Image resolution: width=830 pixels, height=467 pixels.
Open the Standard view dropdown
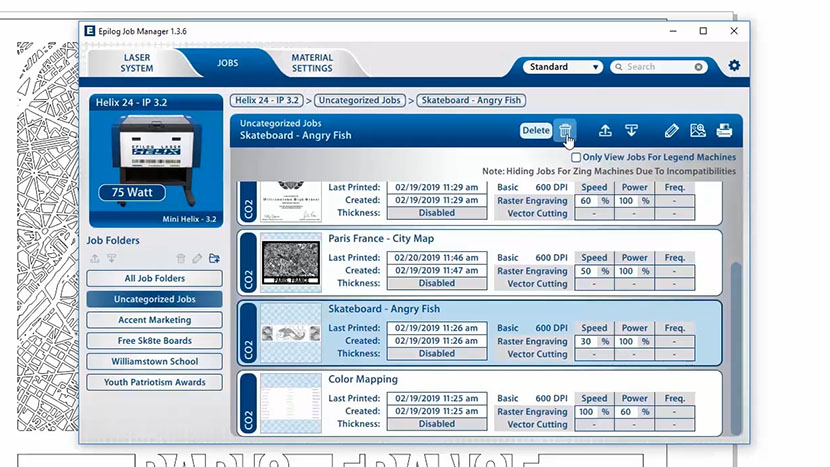pos(563,67)
